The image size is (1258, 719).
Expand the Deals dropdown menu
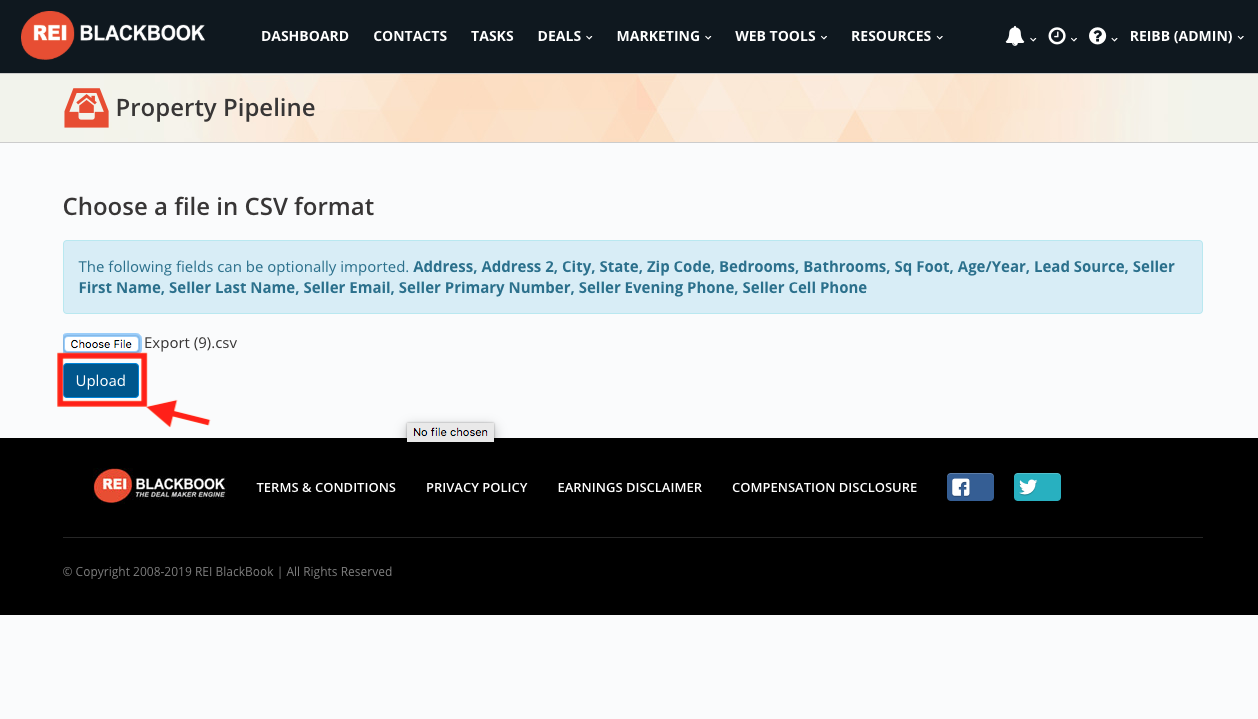[x=565, y=36]
